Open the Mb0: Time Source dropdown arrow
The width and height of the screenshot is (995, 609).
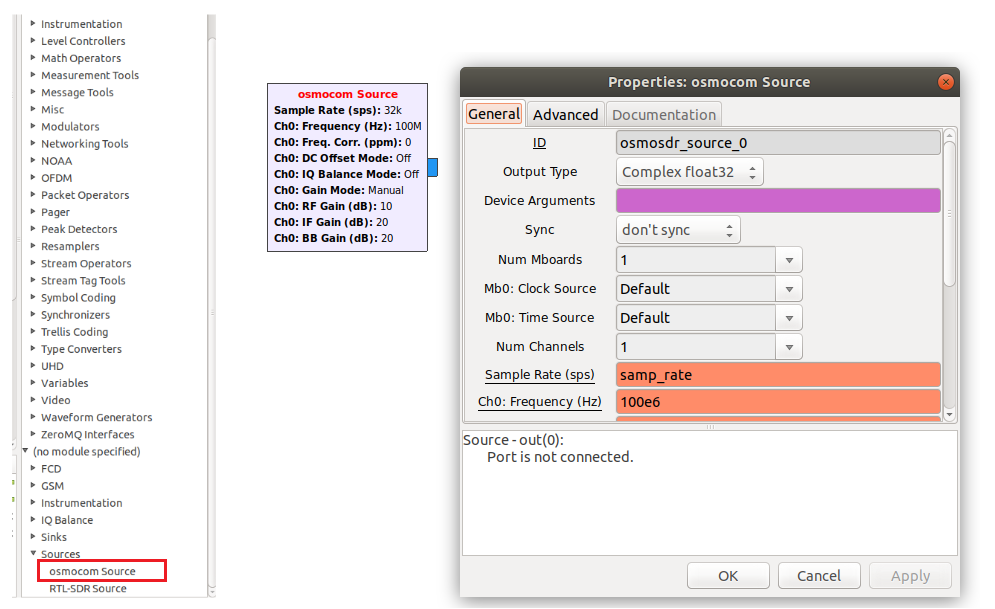(789, 318)
